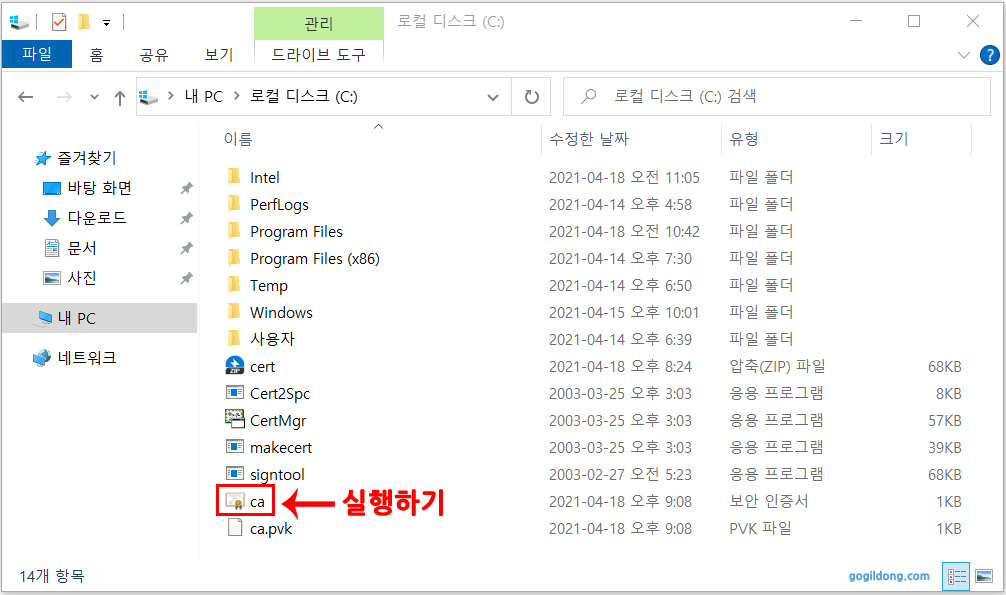The height and width of the screenshot is (595, 1006).
Task: Open the 드라이브 도구 tab
Action: [318, 55]
